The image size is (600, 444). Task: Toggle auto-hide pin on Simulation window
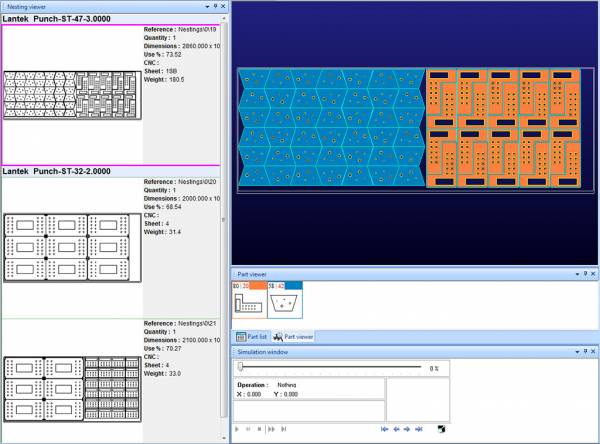point(583,353)
